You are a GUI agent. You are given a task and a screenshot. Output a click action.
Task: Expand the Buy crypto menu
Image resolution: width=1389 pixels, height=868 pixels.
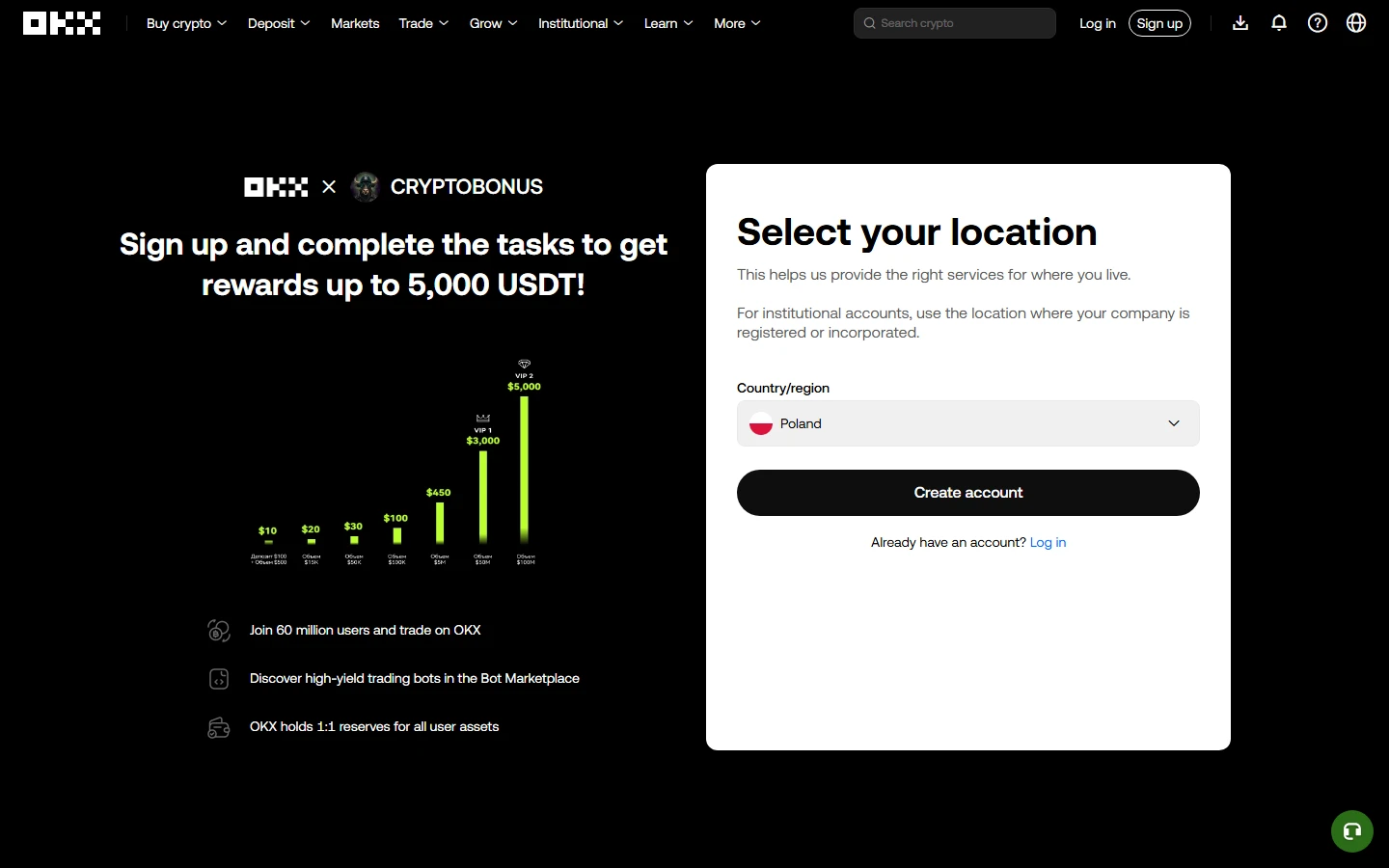186,23
